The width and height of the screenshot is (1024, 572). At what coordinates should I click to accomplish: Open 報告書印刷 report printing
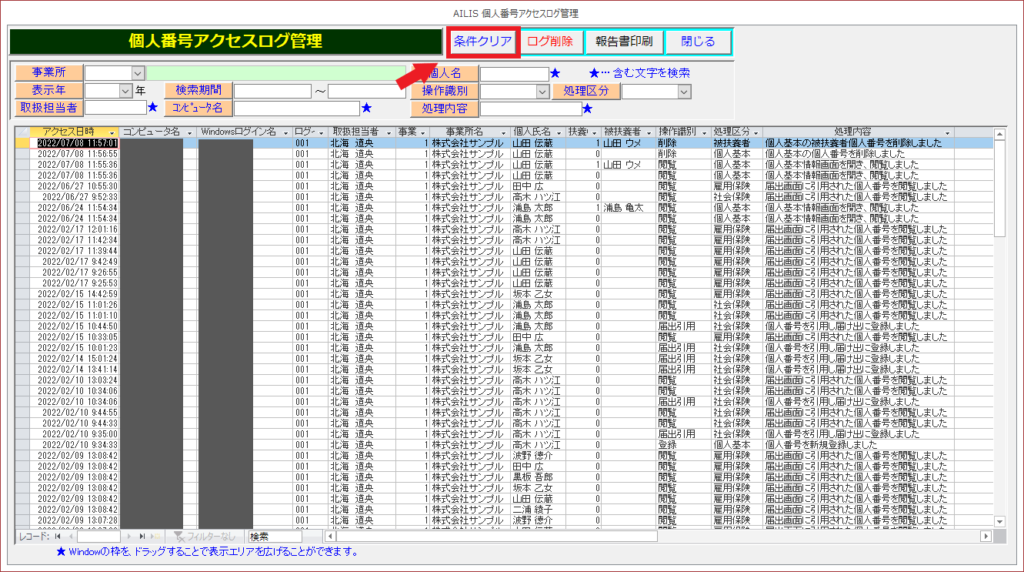623,41
